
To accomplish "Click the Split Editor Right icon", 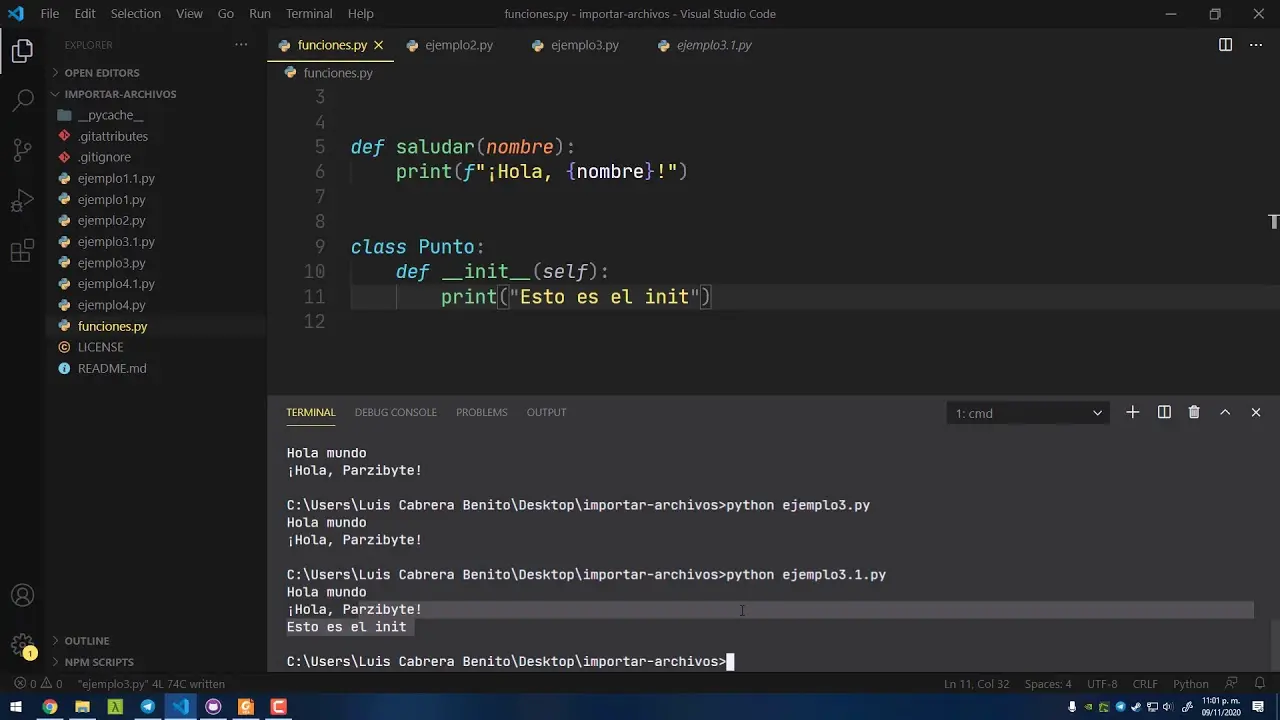I will pyautogui.click(x=1225, y=45).
